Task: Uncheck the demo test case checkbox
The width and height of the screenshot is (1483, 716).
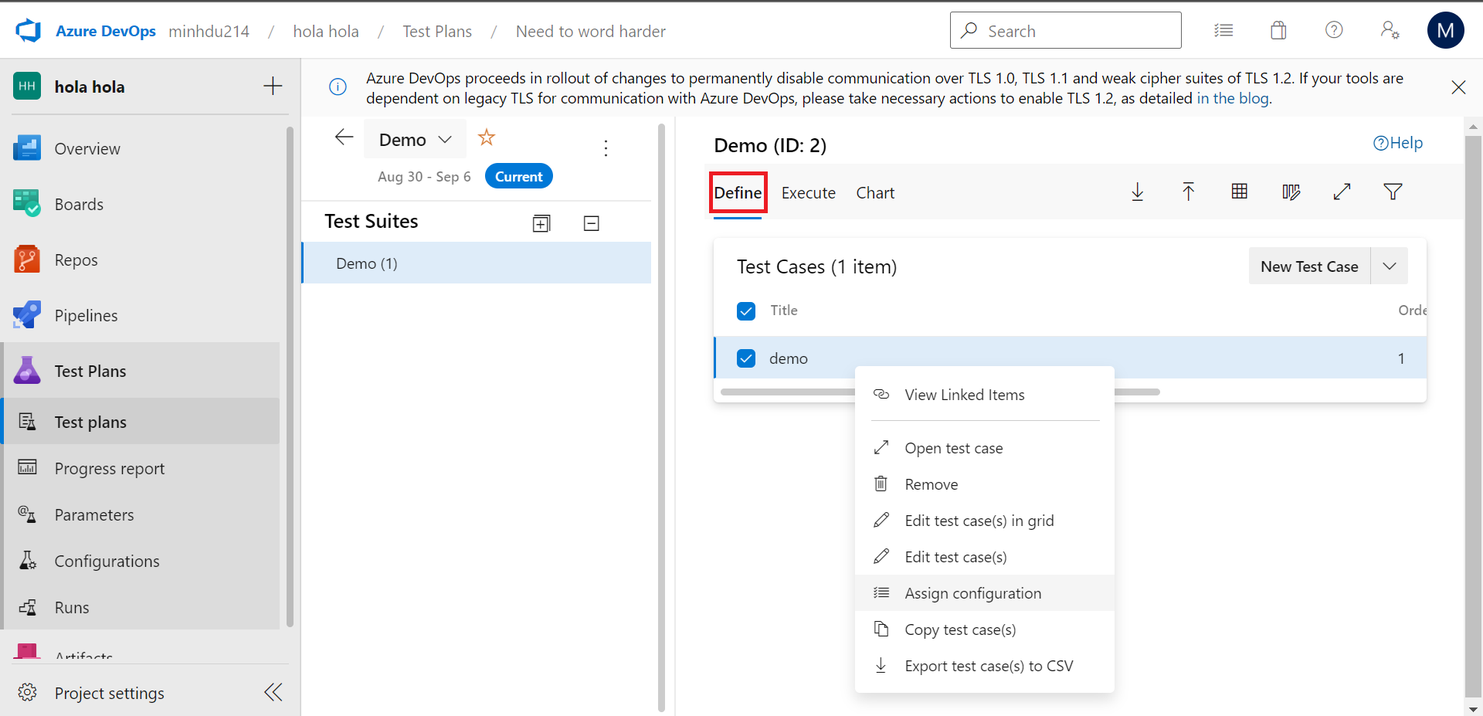Action: point(746,358)
